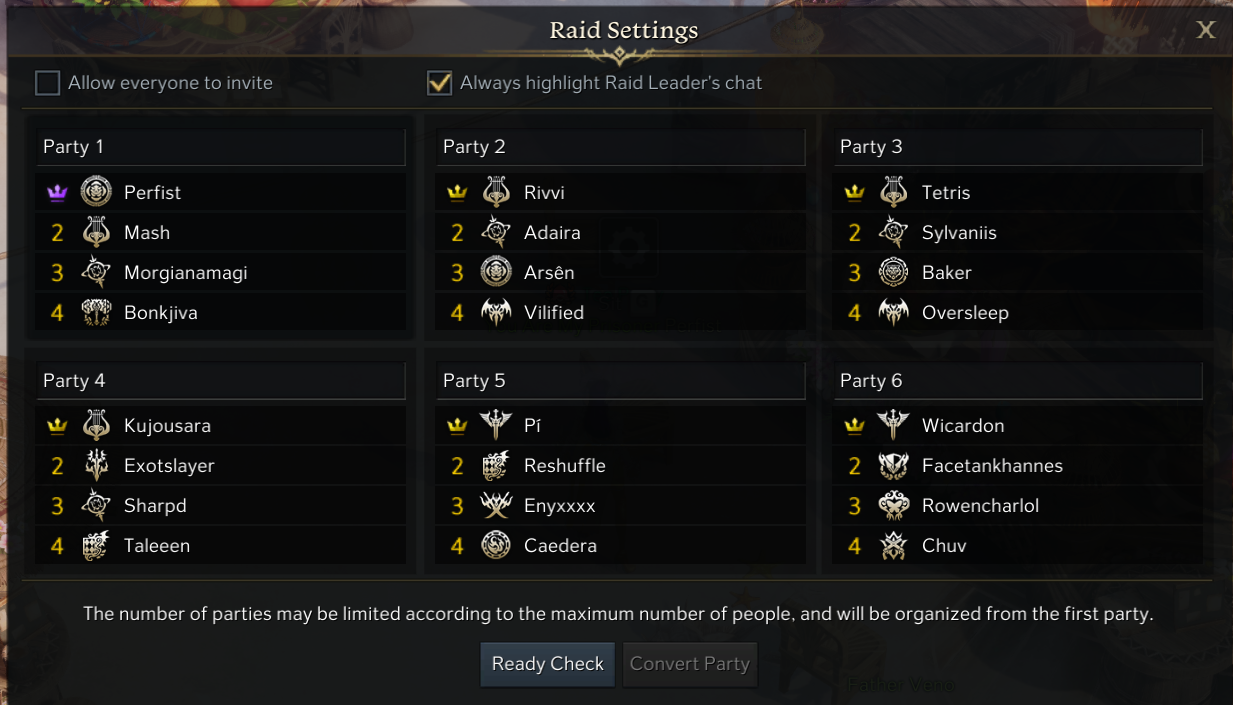Viewport: 1233px width, 705px height.
Task: Enable the Allow everyone to invite checkbox
Action: (x=48, y=83)
